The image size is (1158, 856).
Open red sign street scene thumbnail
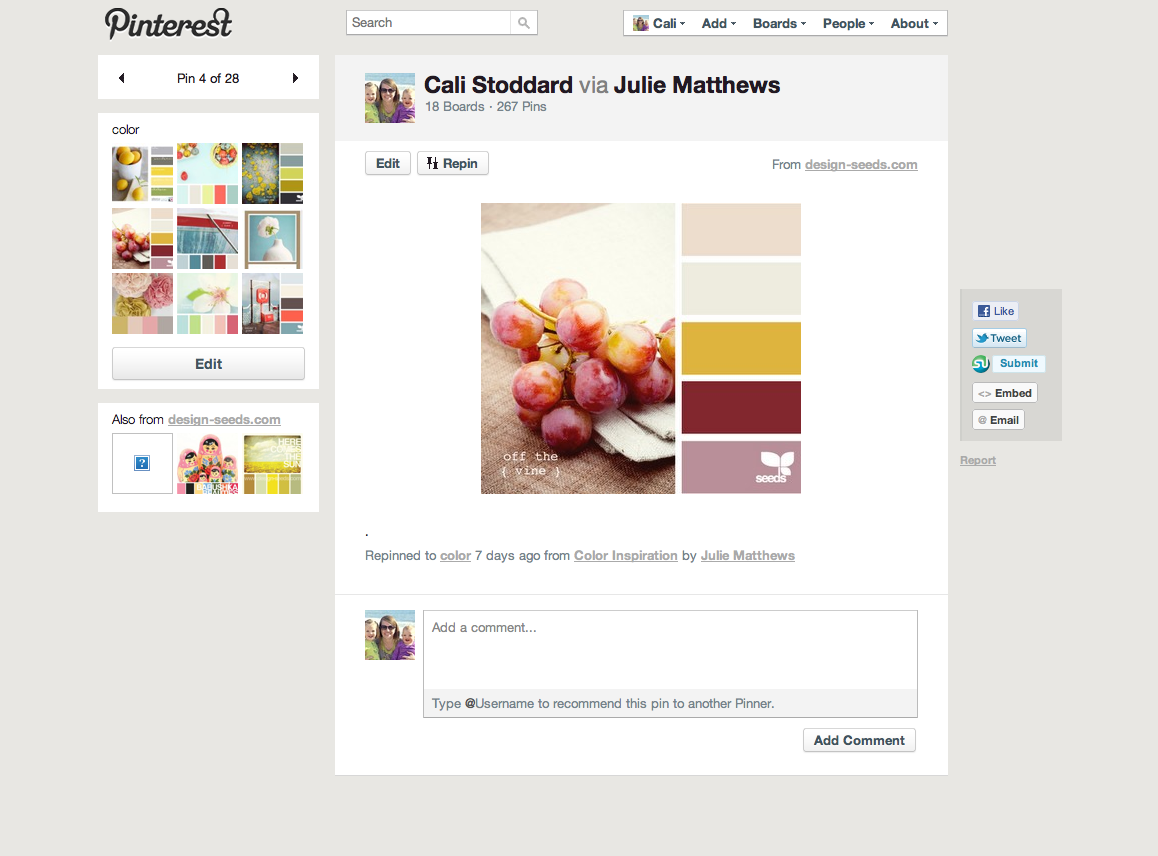[x=273, y=304]
